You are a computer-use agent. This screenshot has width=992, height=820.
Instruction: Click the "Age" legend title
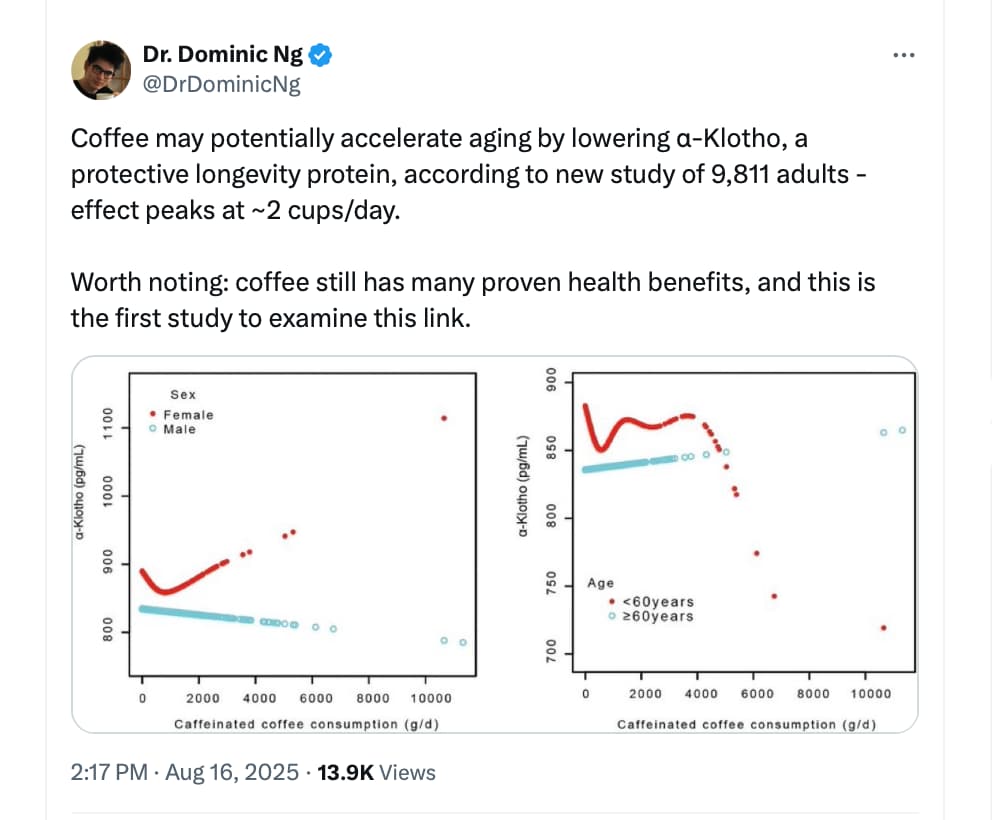(x=601, y=583)
